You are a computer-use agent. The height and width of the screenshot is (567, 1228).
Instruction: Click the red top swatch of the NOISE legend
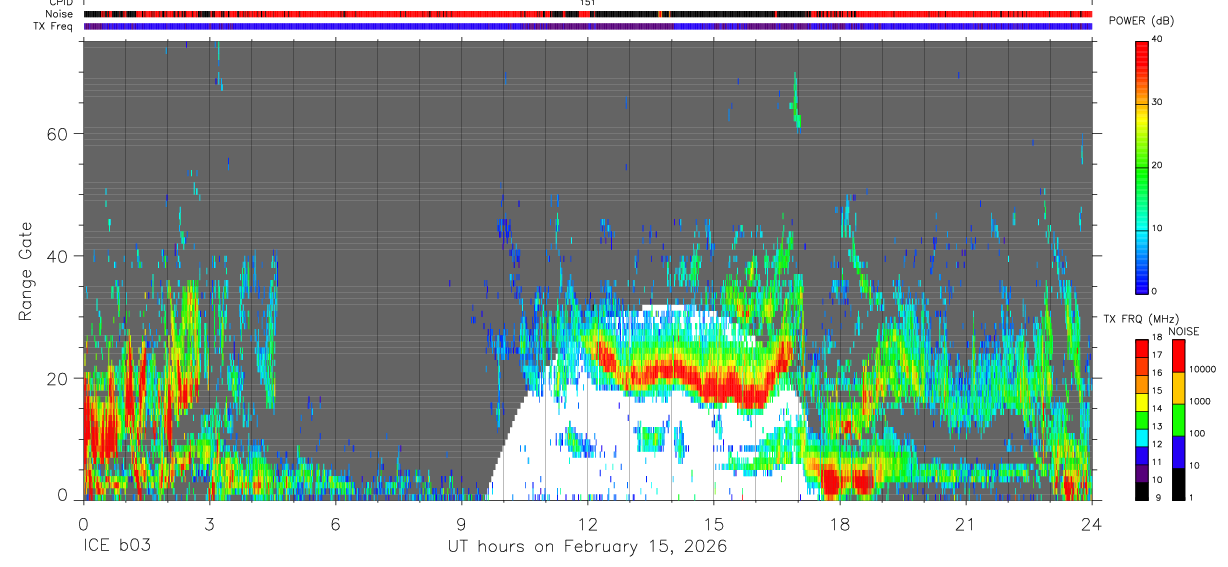1178,356
